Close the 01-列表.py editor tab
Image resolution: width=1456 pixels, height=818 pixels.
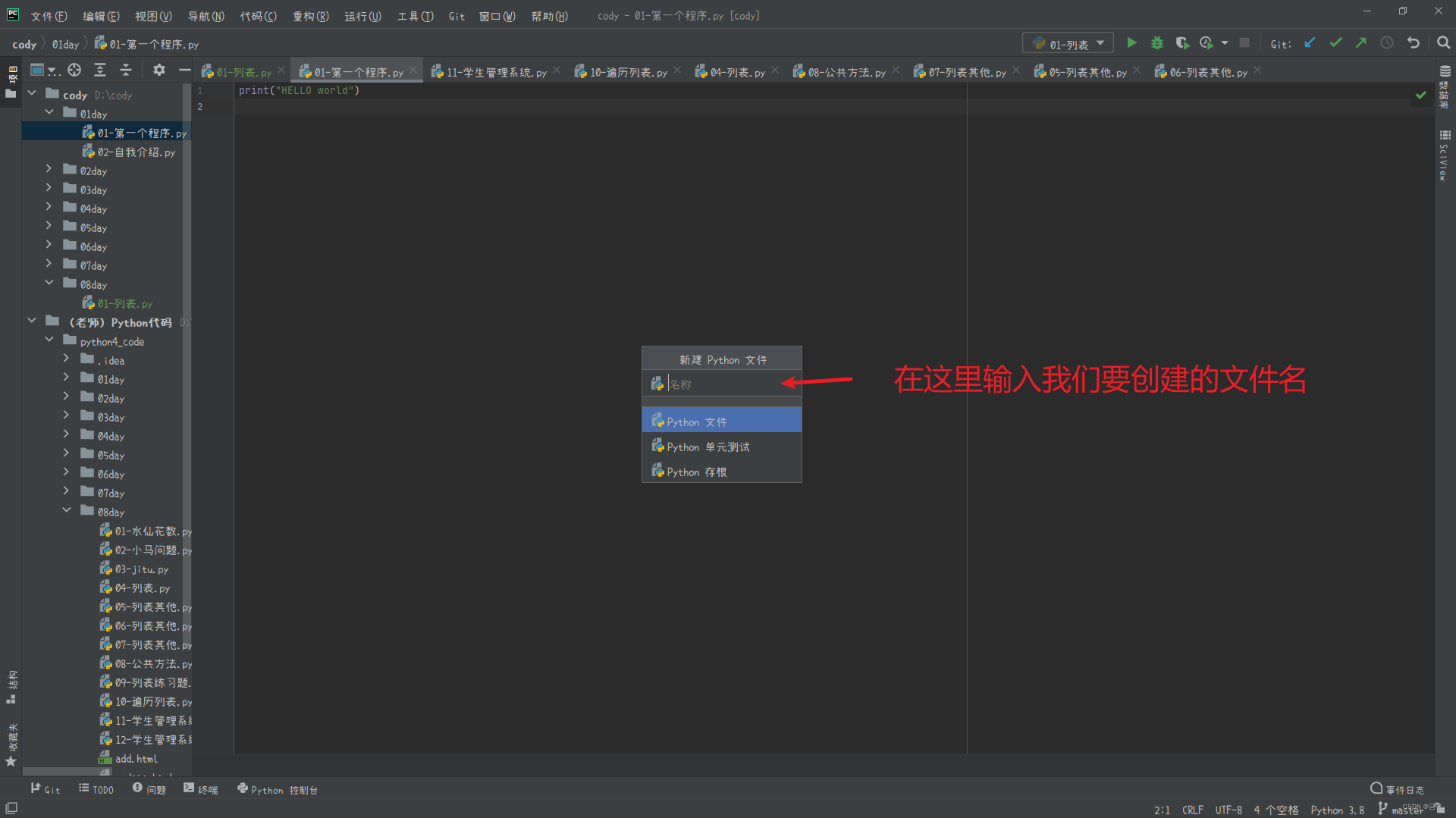(x=281, y=71)
